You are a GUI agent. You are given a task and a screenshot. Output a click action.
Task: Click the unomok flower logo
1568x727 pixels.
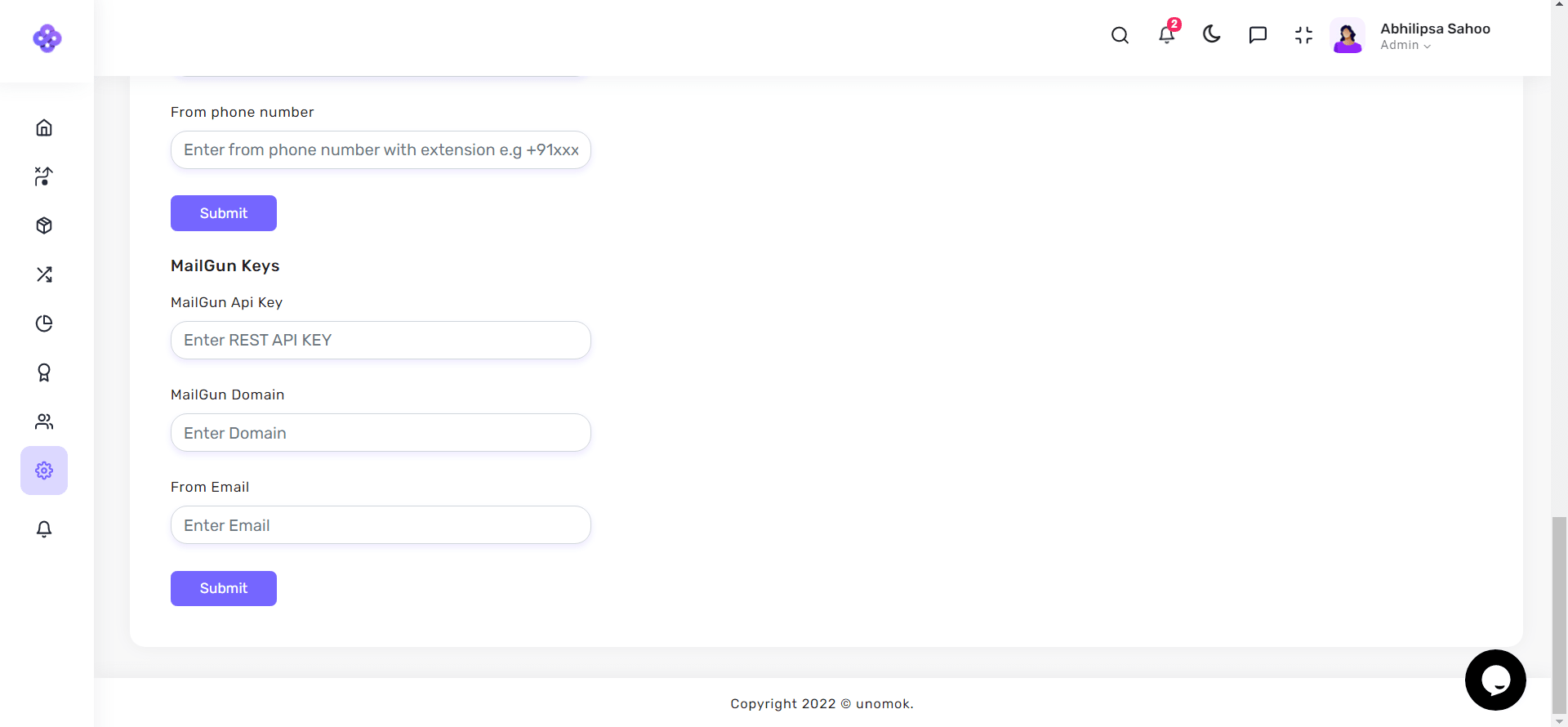point(47,38)
